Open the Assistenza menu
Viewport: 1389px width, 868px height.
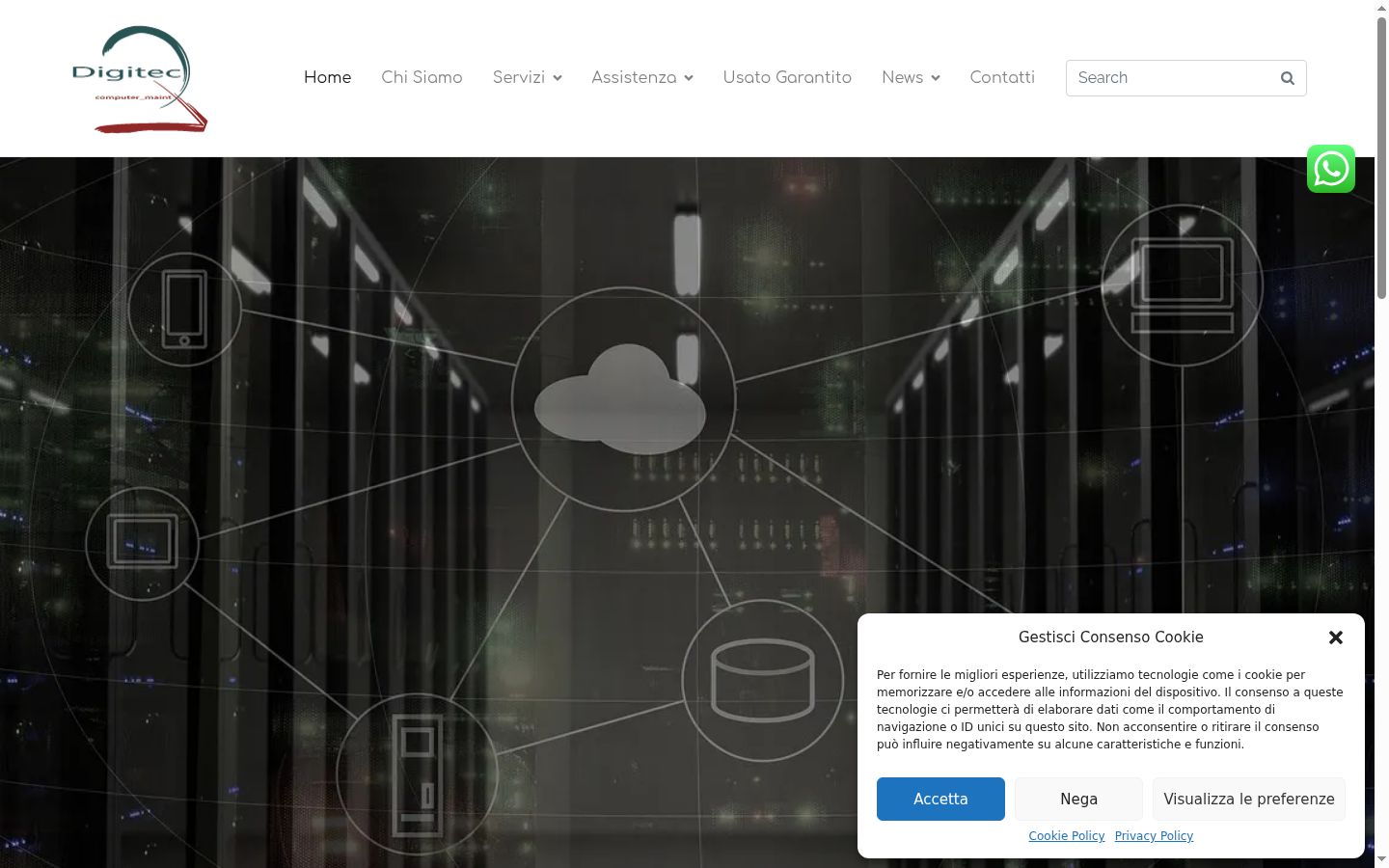pos(634,77)
